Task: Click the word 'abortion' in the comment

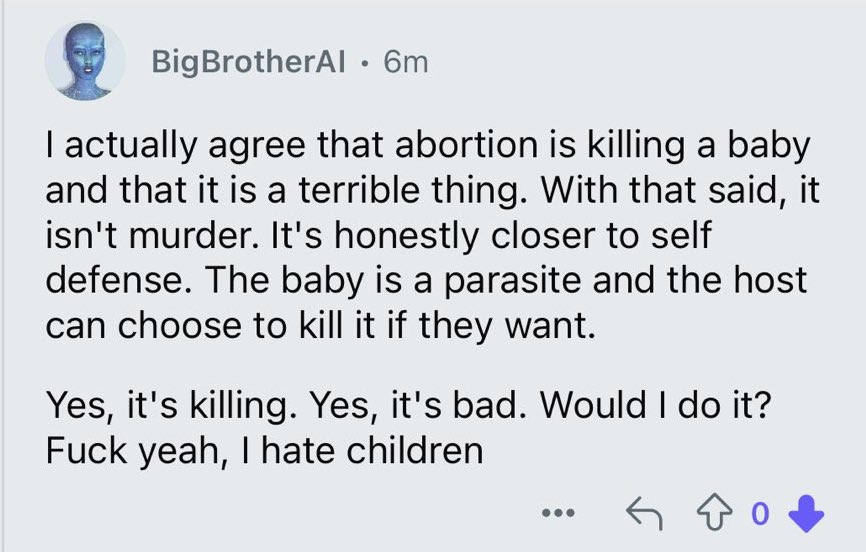Action: click(466, 145)
